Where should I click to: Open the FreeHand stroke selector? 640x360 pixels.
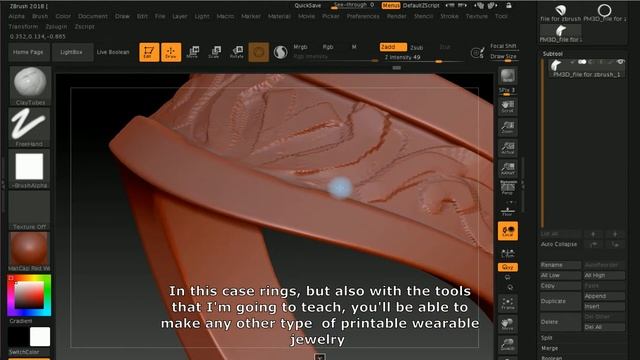tap(30, 127)
